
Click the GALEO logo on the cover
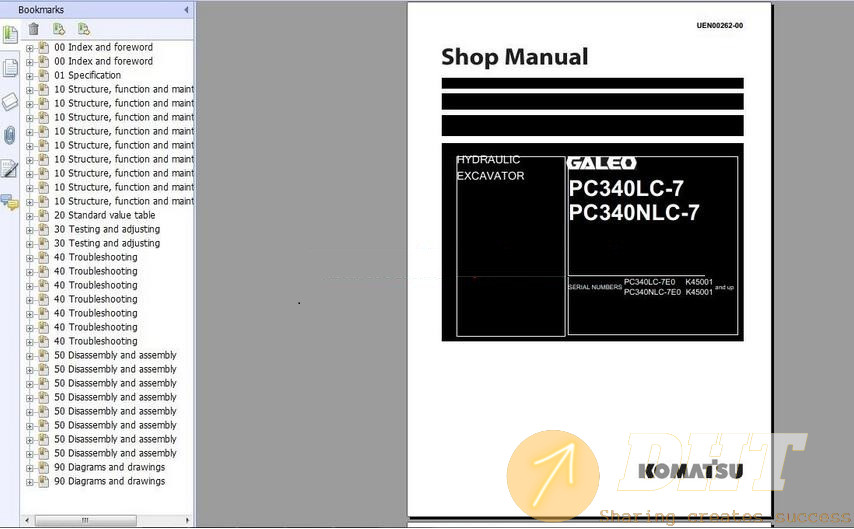click(x=602, y=163)
